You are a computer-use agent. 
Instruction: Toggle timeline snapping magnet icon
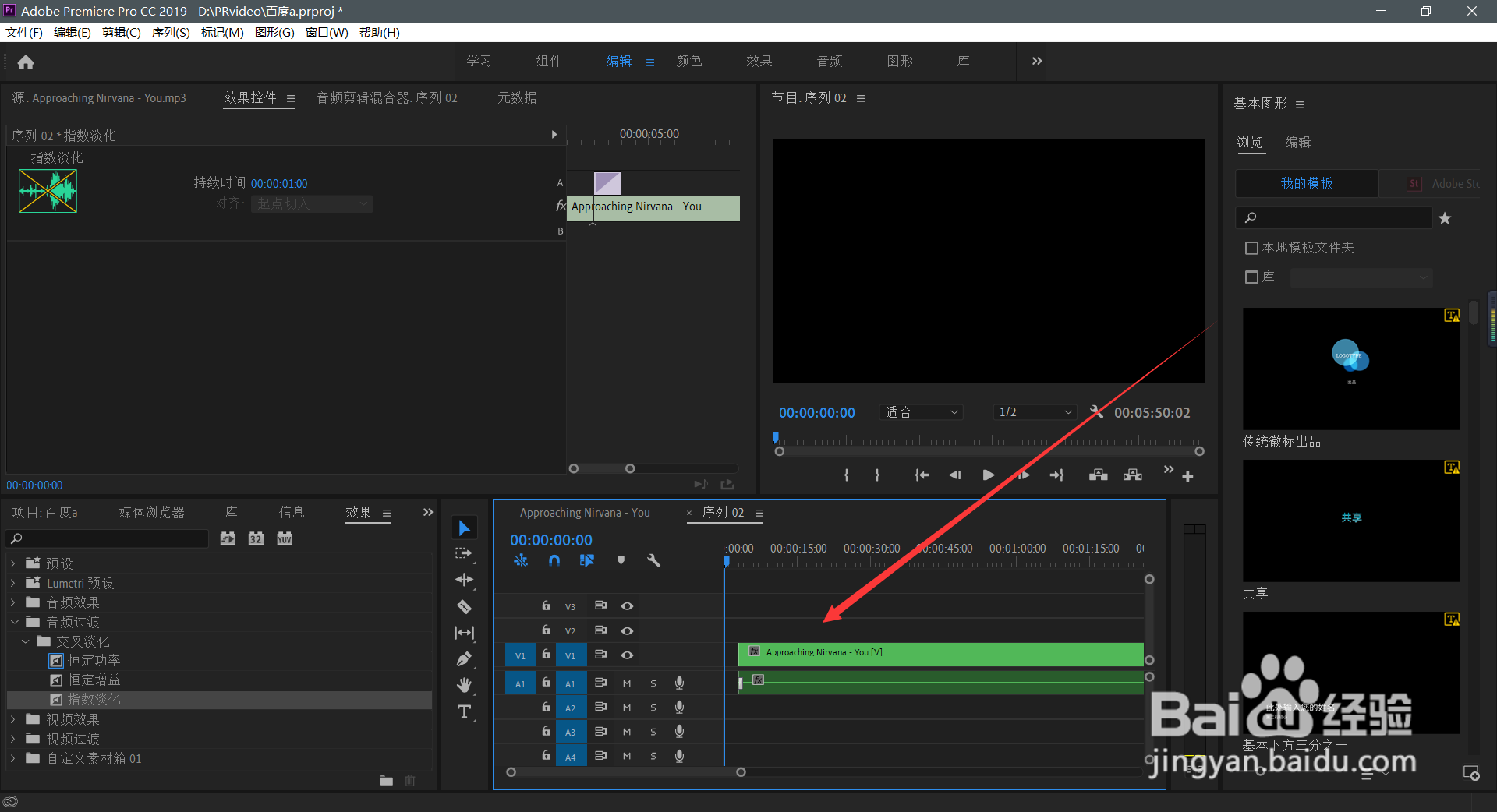coord(554,560)
